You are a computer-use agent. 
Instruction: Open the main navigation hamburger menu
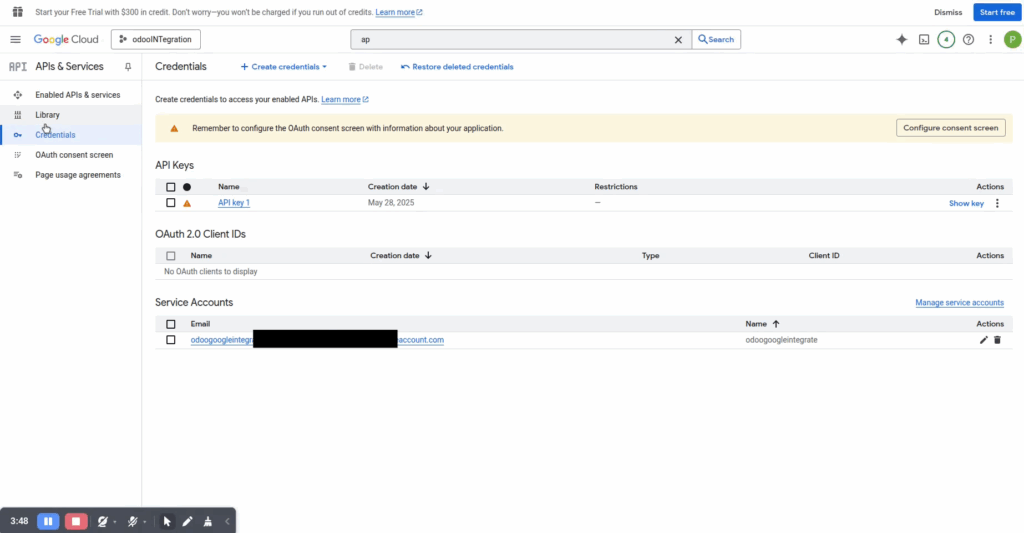point(16,39)
